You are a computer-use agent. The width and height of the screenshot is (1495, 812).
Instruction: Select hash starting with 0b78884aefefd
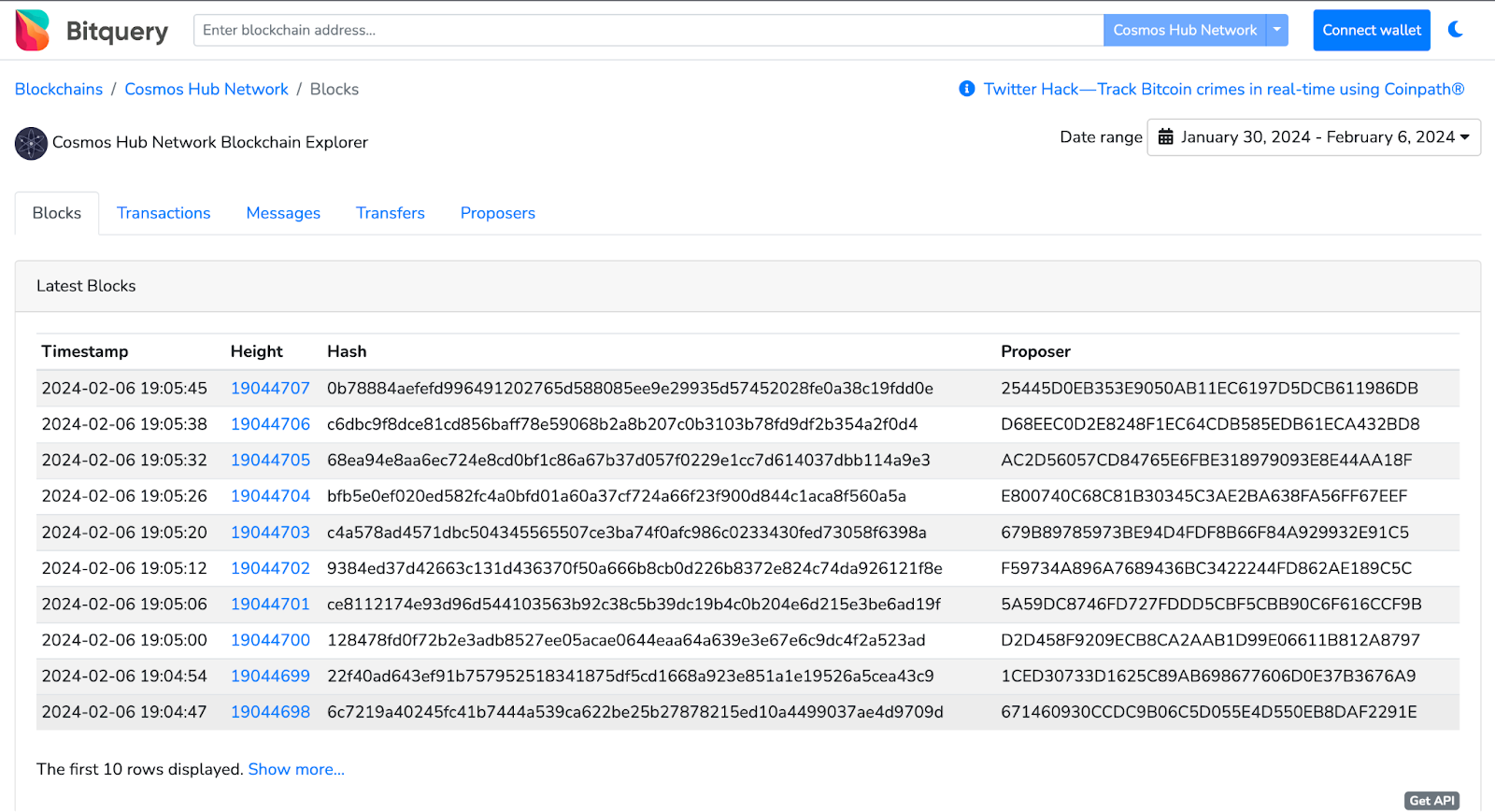coord(630,388)
